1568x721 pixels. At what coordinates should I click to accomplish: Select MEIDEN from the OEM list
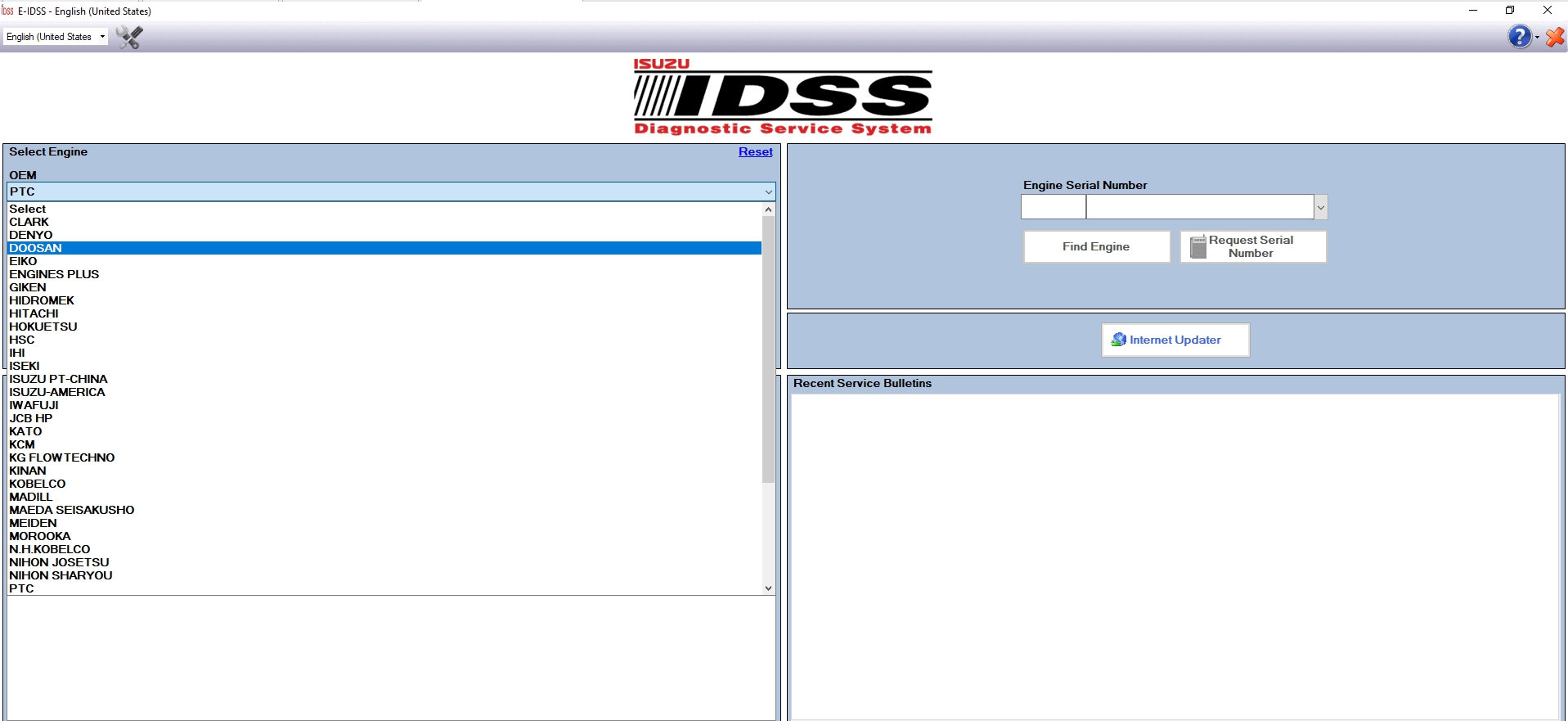384,523
